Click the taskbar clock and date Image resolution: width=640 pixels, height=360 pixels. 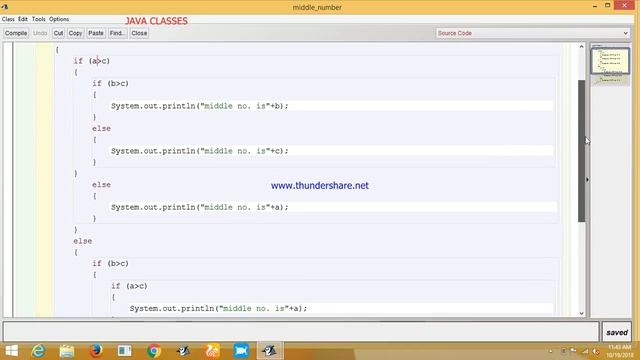pyautogui.click(x=619, y=351)
